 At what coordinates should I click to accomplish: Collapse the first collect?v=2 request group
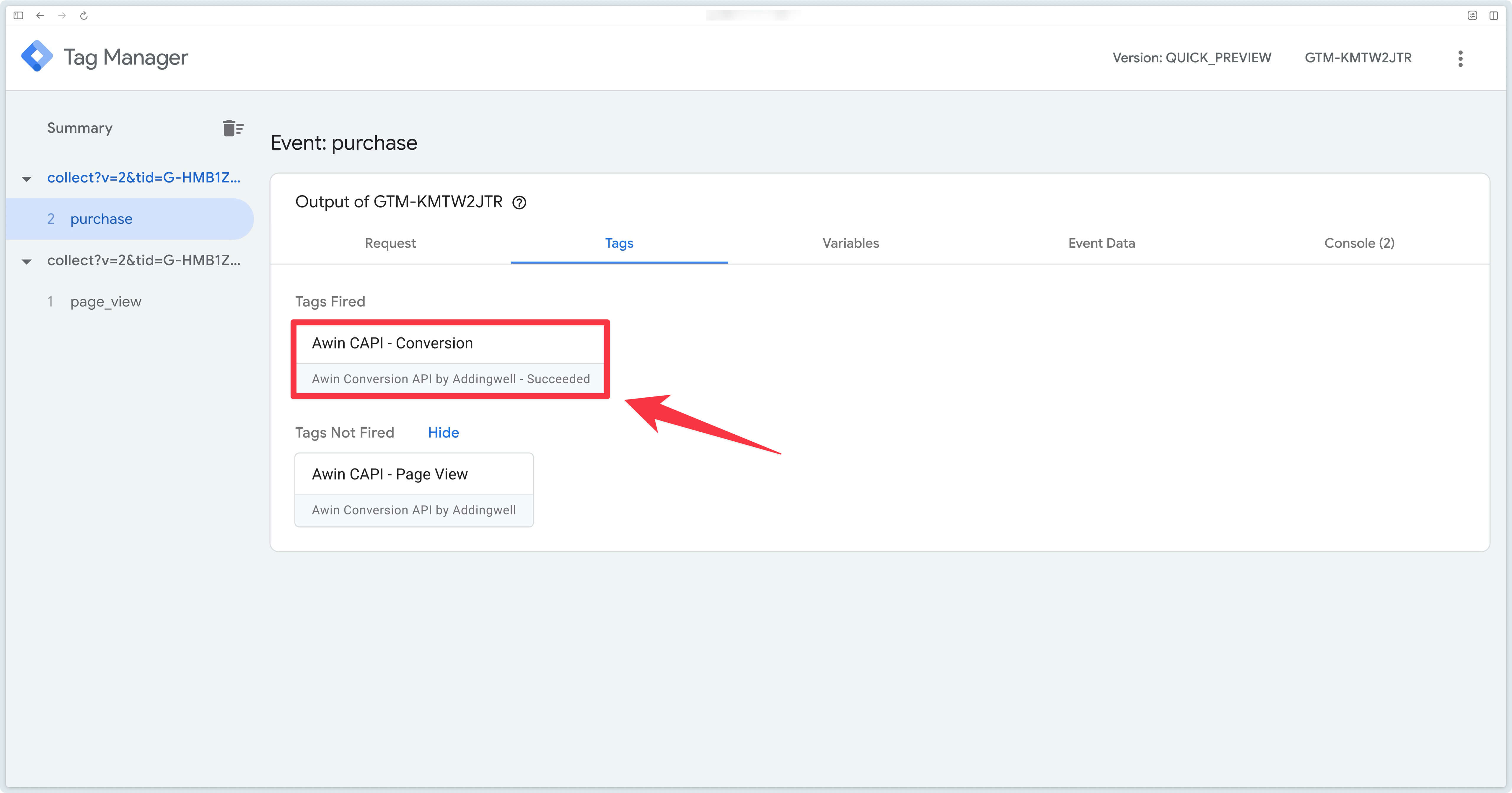coord(26,178)
